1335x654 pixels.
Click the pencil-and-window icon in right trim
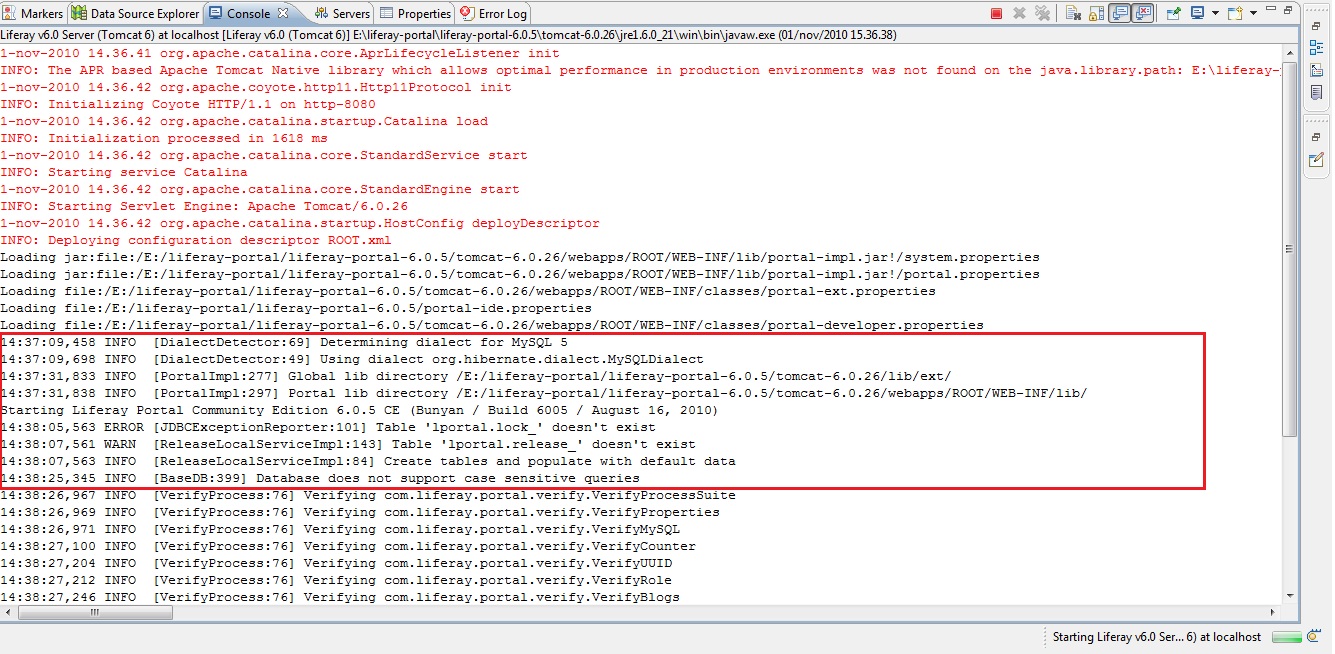pos(1316,159)
